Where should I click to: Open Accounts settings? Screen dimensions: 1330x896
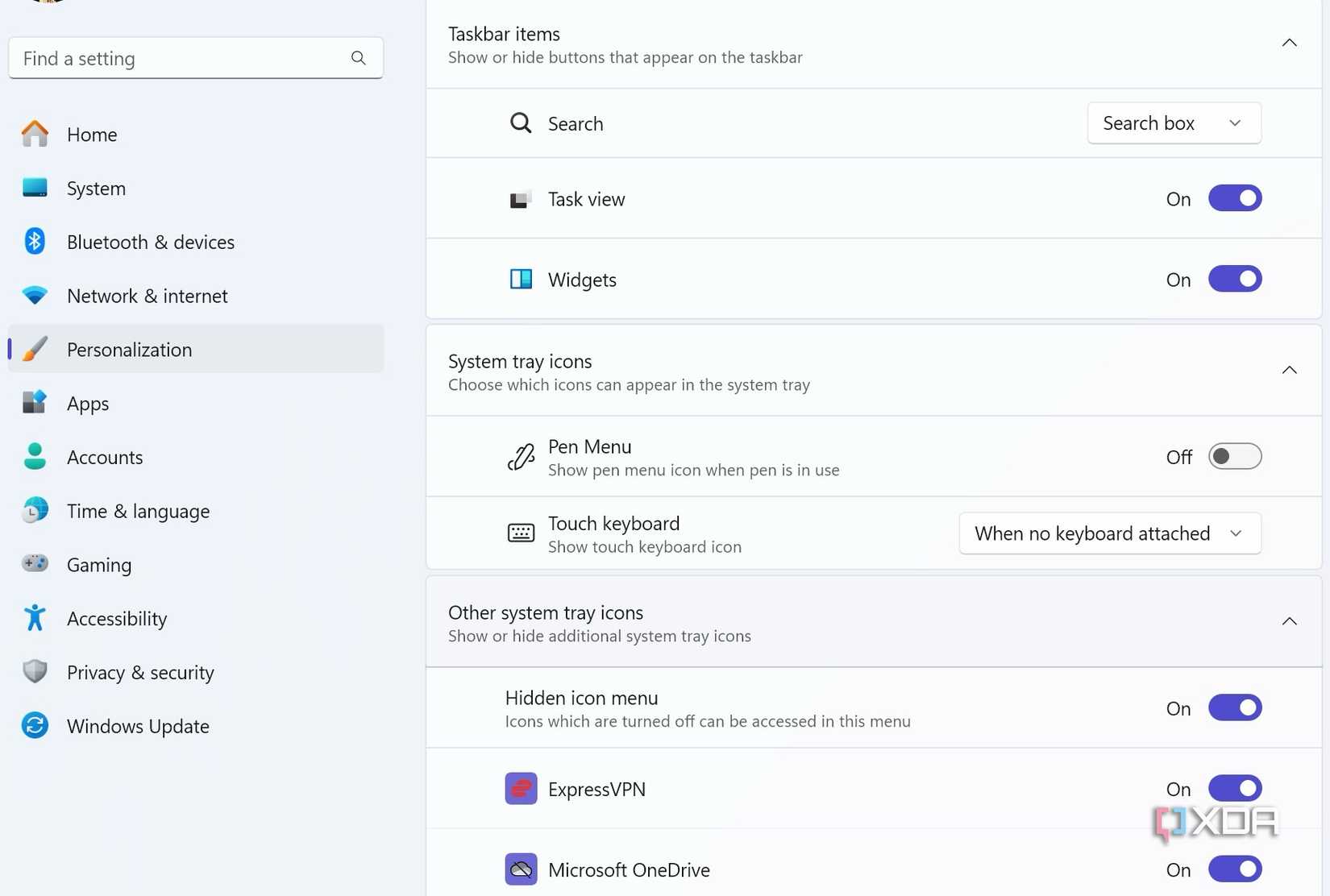(105, 457)
